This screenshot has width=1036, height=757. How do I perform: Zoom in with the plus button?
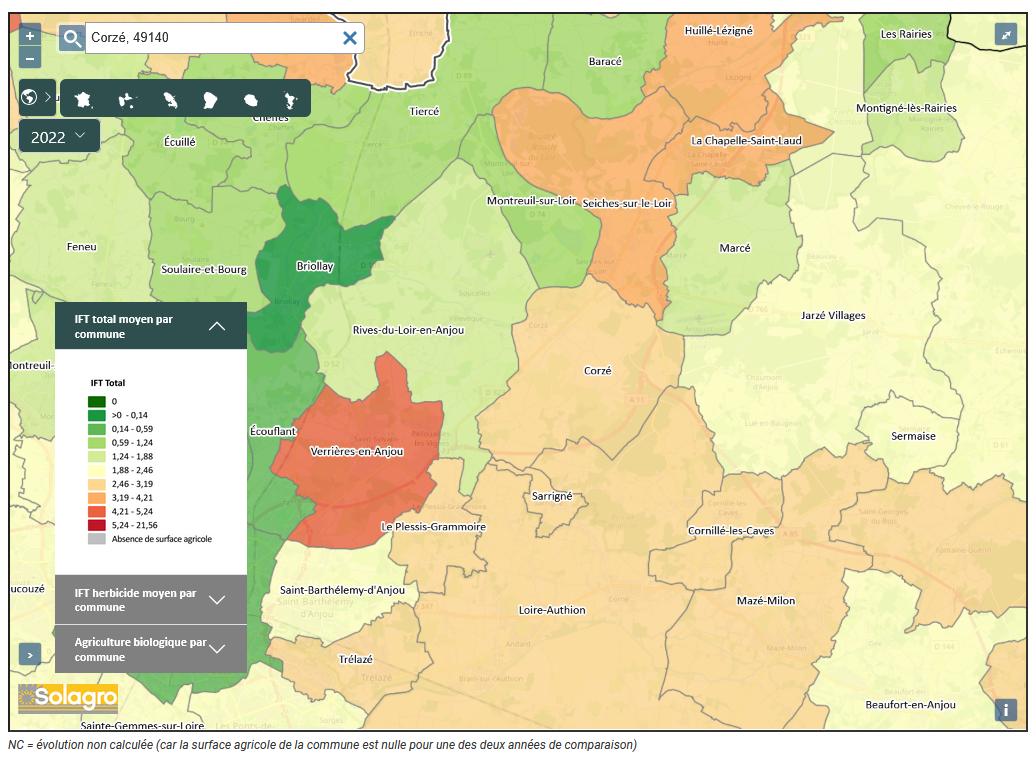(30, 35)
